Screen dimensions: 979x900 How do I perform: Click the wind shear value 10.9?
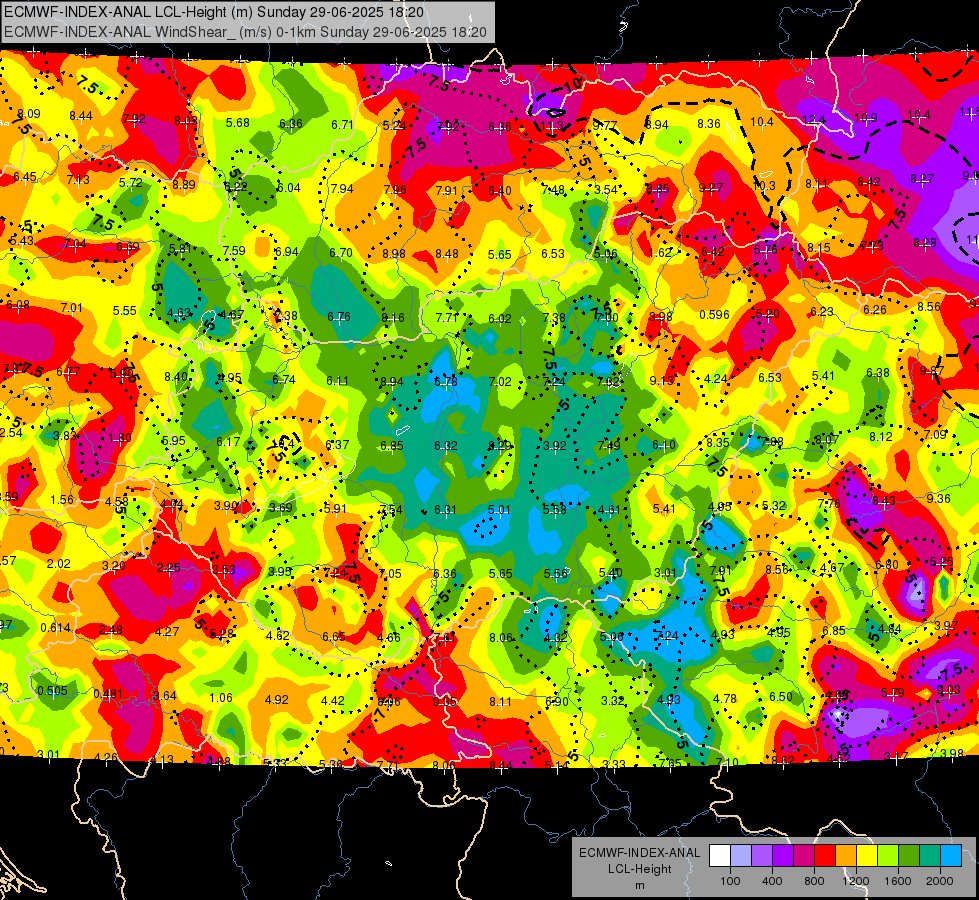pos(866,117)
